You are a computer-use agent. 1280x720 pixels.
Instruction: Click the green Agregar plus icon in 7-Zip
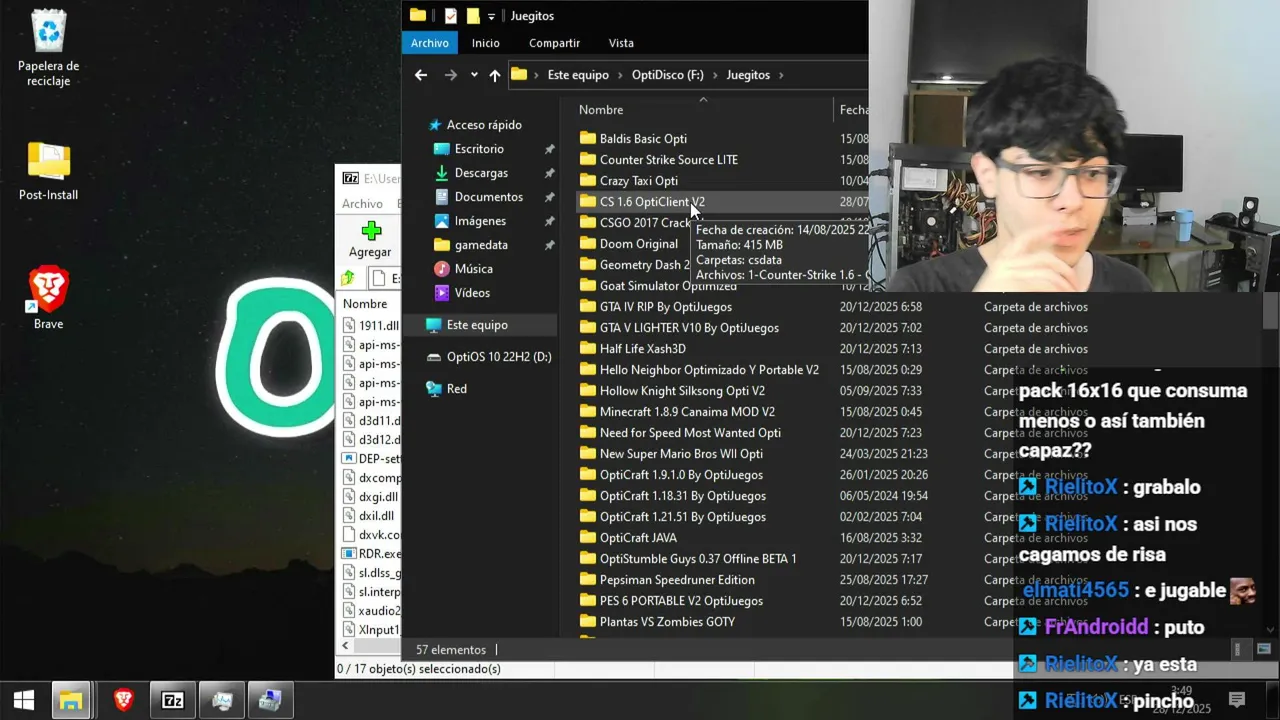pyautogui.click(x=371, y=231)
